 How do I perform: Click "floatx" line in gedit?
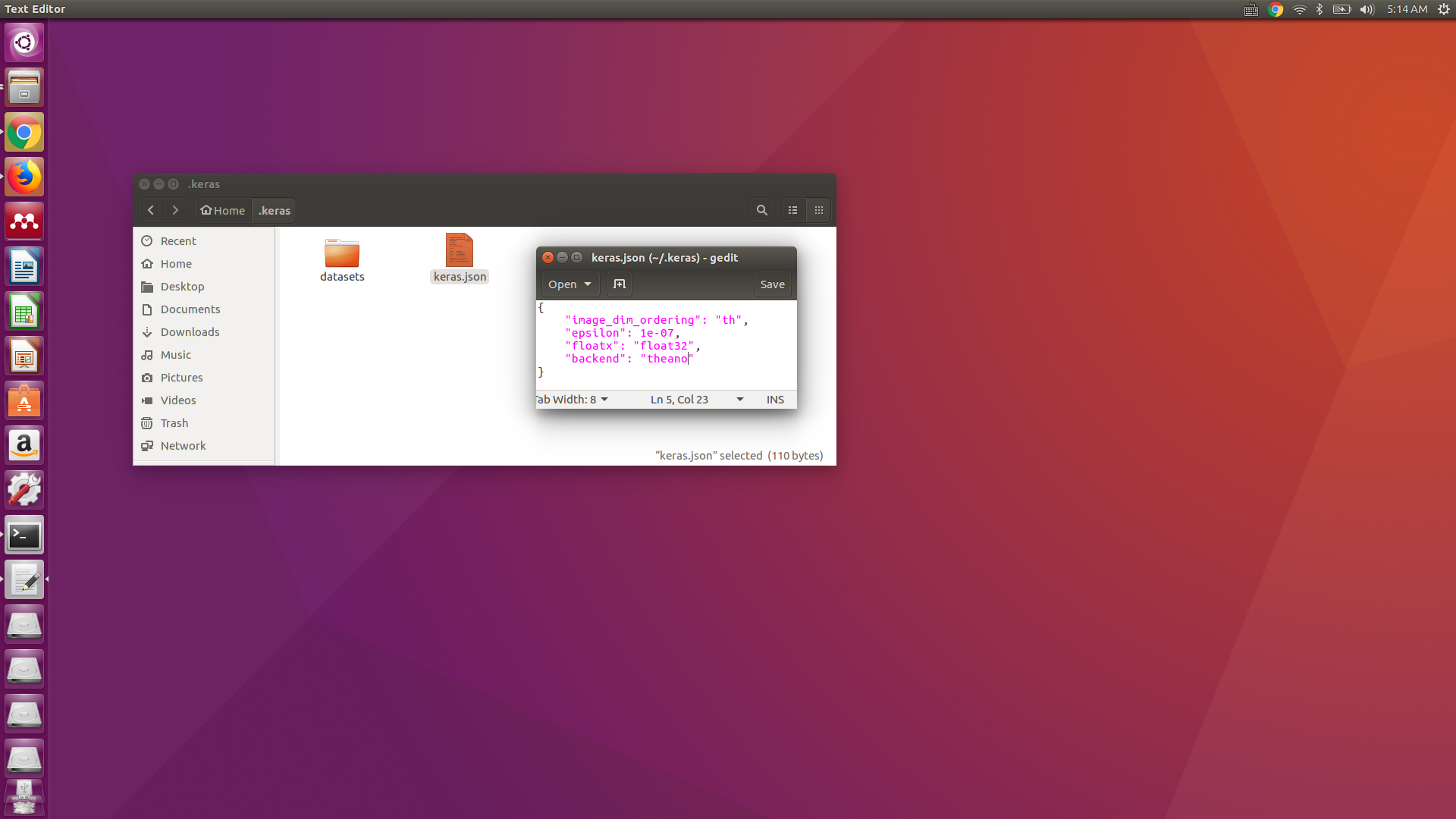632,346
